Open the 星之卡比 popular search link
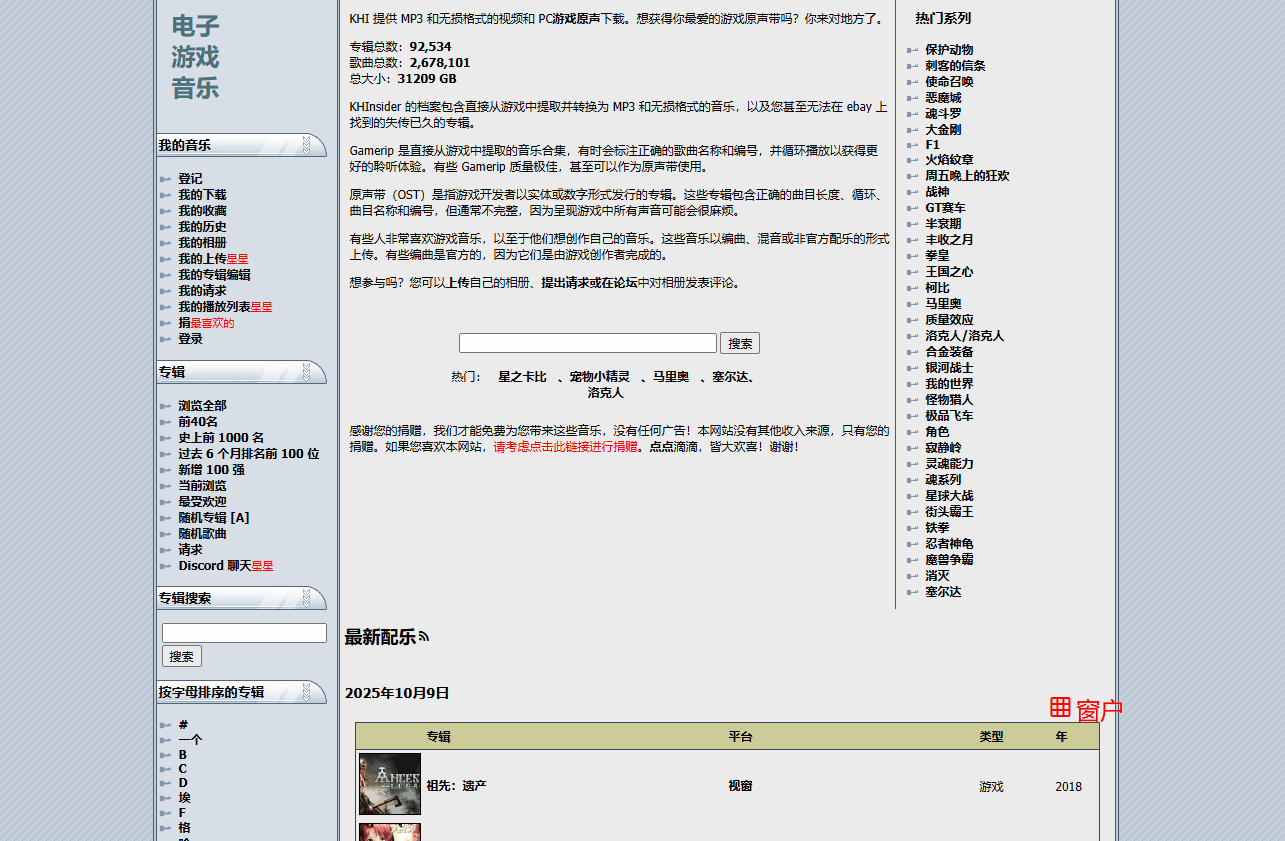1285x841 pixels. tap(522, 377)
